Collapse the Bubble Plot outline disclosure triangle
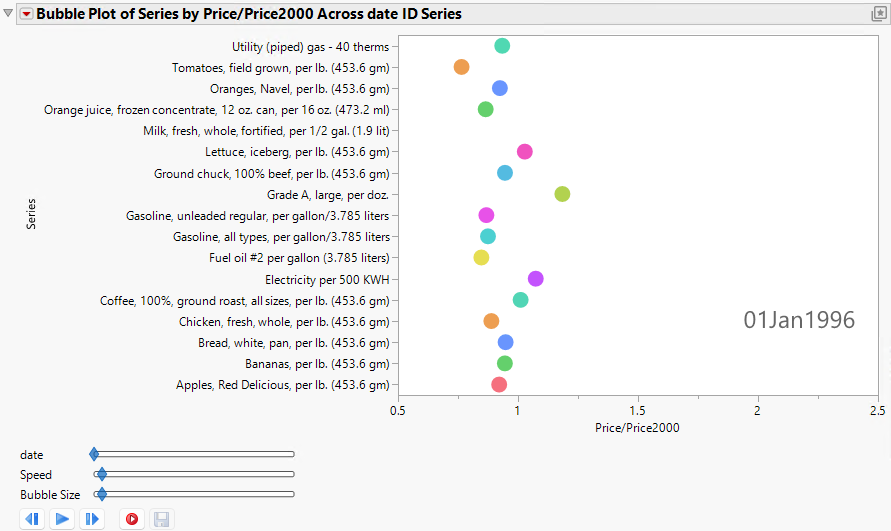The width and height of the screenshot is (891, 531). [x=9, y=14]
